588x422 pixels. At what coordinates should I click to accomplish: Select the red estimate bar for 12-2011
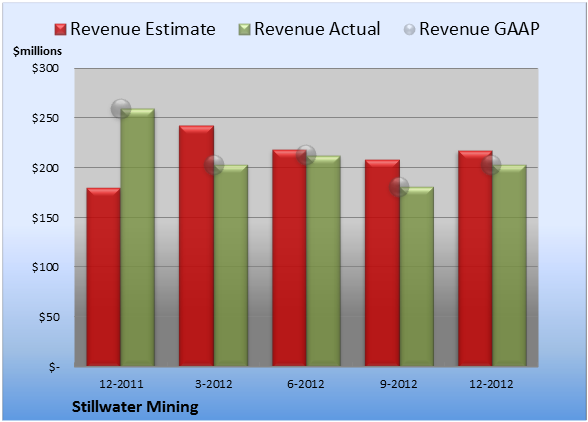[x=104, y=277]
